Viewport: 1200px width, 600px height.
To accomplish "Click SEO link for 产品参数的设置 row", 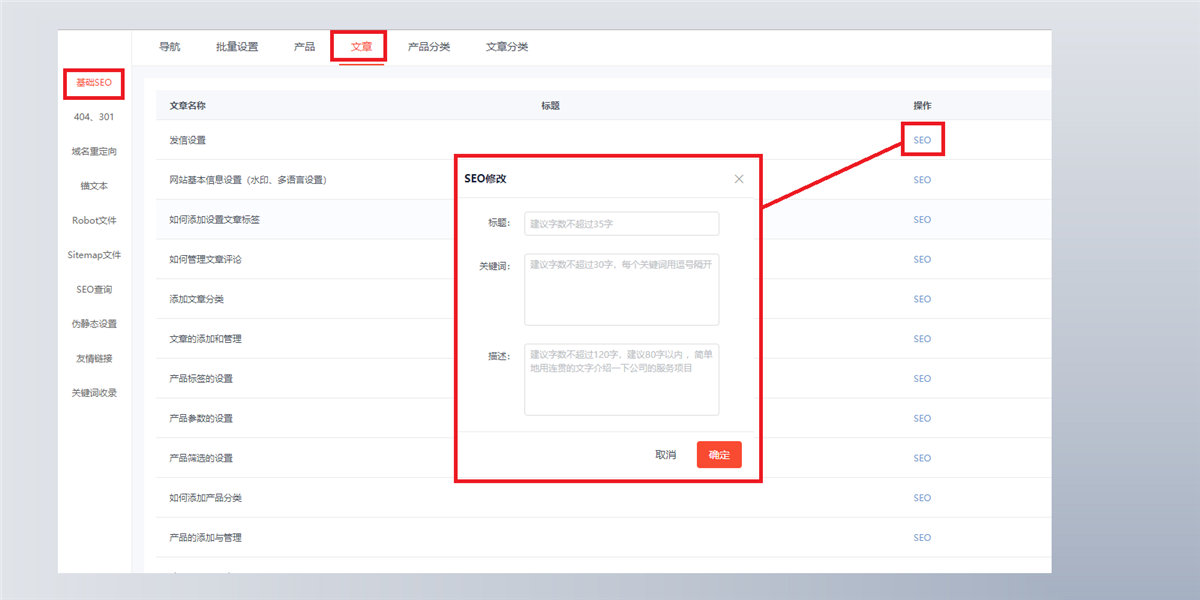I will 922,418.
